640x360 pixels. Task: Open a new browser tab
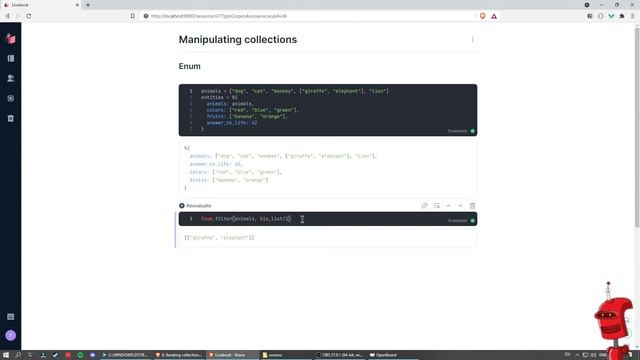tap(88, 5)
